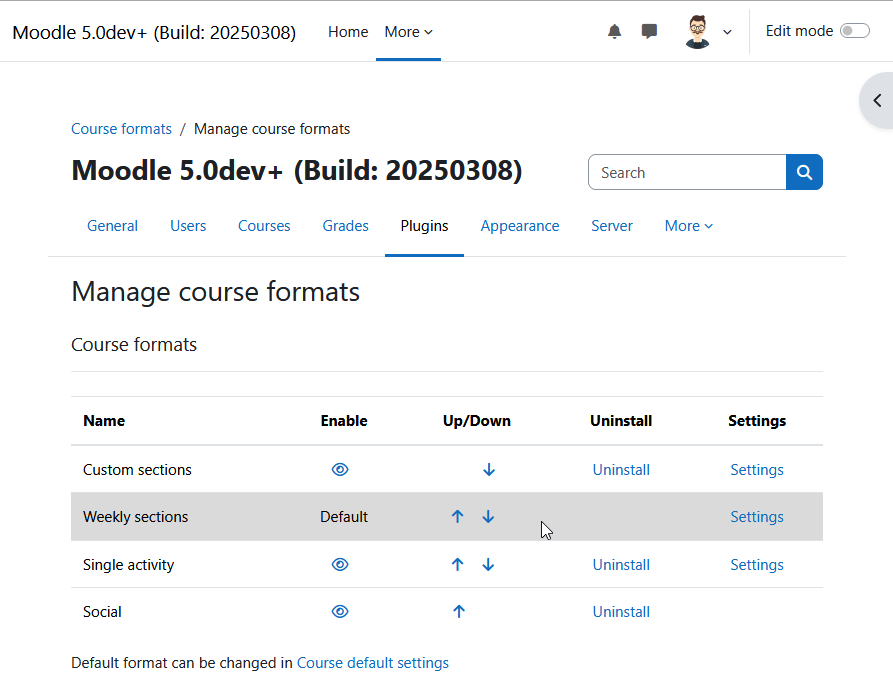Image resolution: width=893 pixels, height=698 pixels.
Task: Move Social format up with arrow
Action: pyautogui.click(x=458, y=611)
